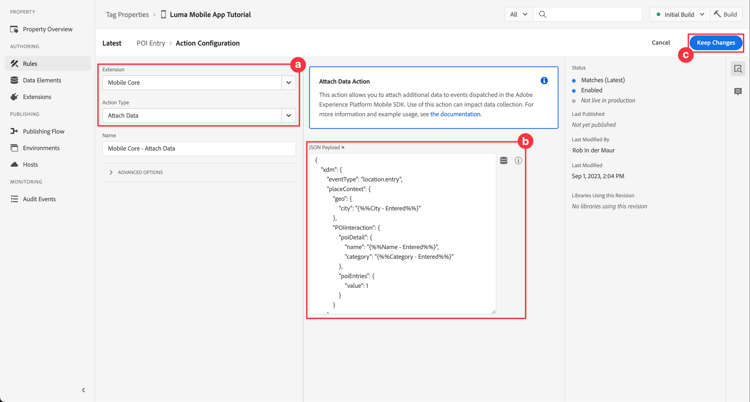Open the Extensions page
This screenshot has width=750, height=402.
pos(37,97)
